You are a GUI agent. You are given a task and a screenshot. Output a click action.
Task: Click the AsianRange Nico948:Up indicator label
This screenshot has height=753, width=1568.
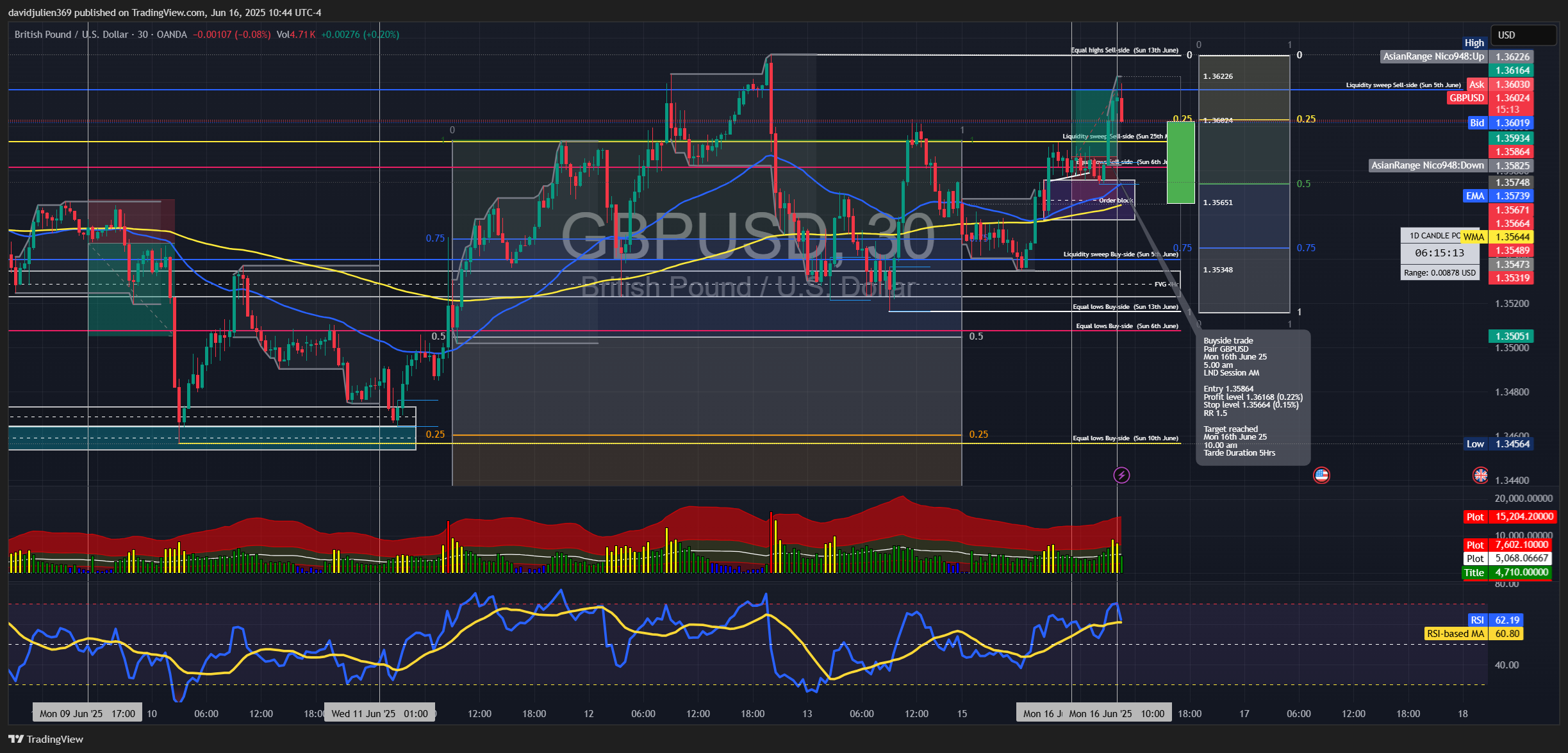[x=1433, y=56]
